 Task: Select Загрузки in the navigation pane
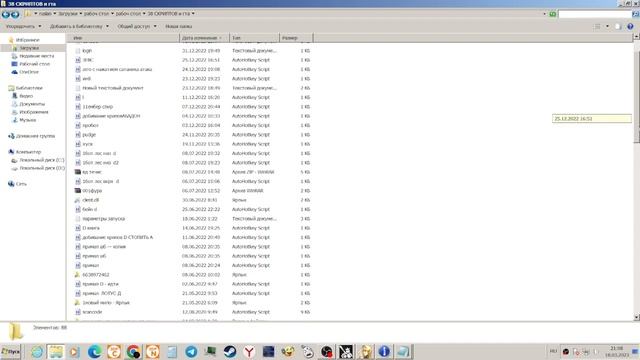click(29, 48)
